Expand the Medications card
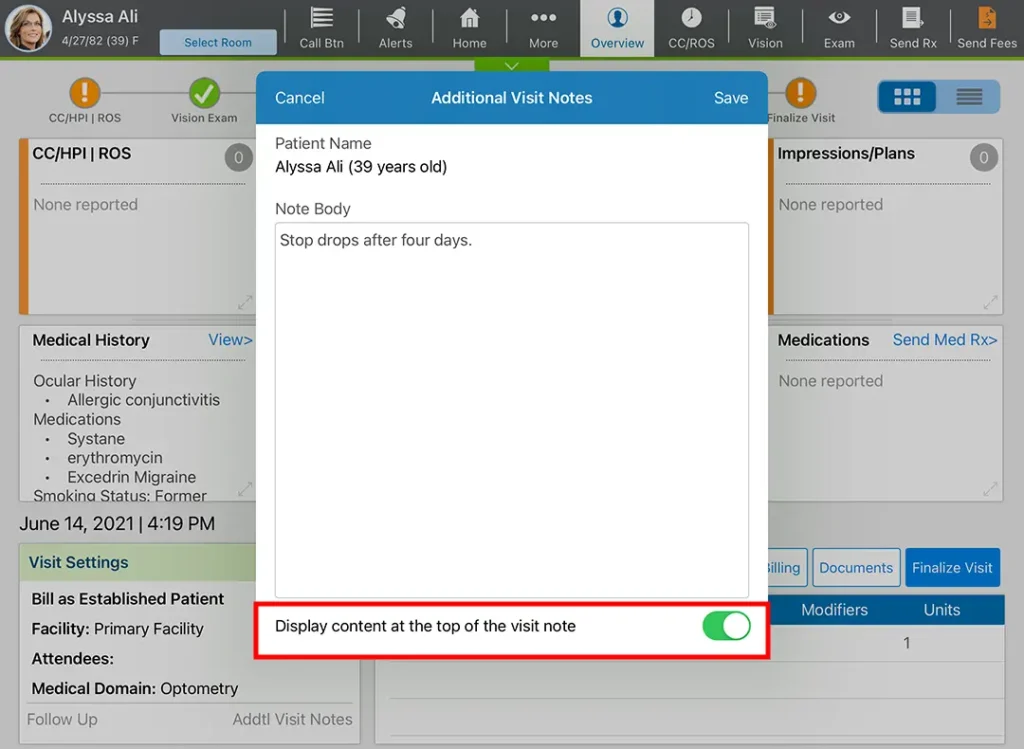 pos(990,489)
